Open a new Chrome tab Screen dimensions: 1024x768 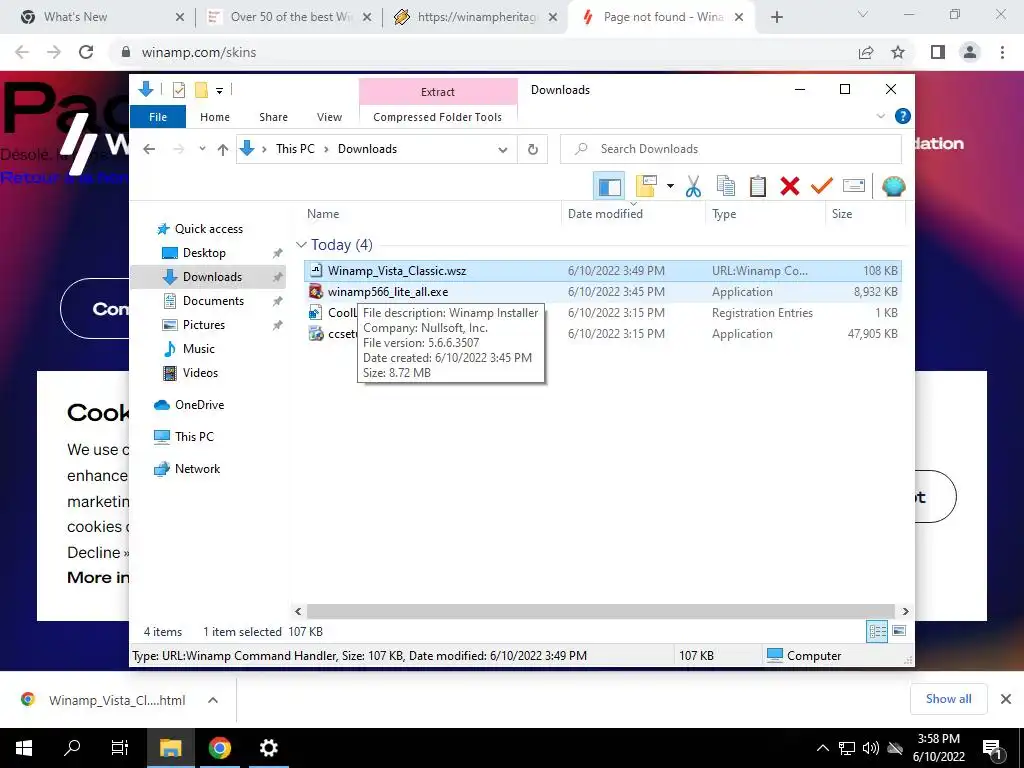pyautogui.click(x=776, y=17)
